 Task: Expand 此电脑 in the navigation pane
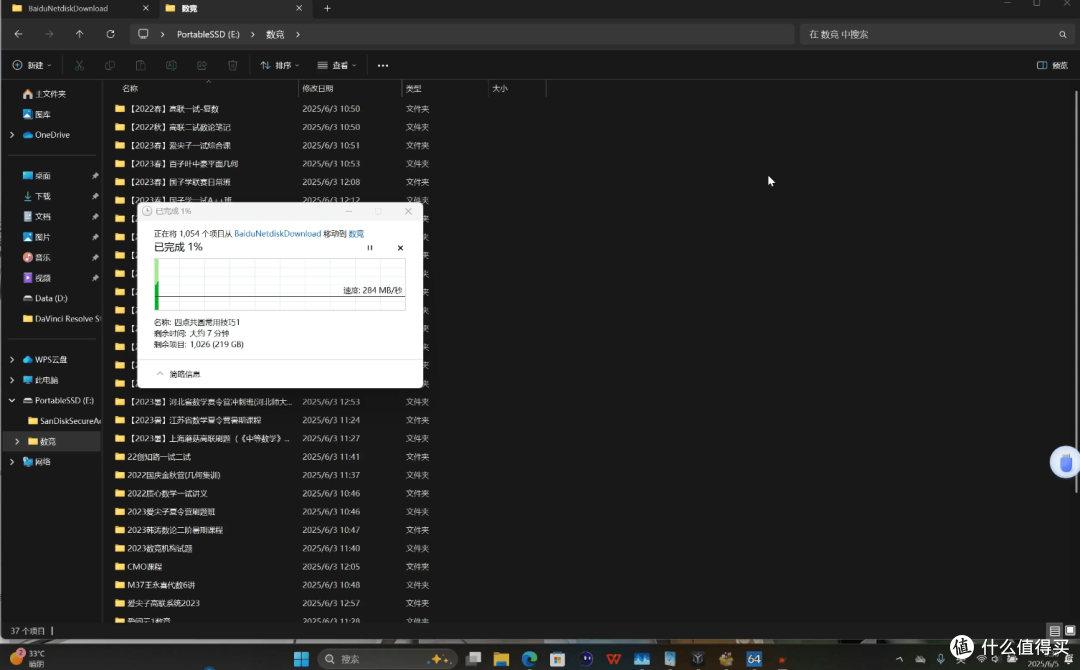[x=12, y=380]
